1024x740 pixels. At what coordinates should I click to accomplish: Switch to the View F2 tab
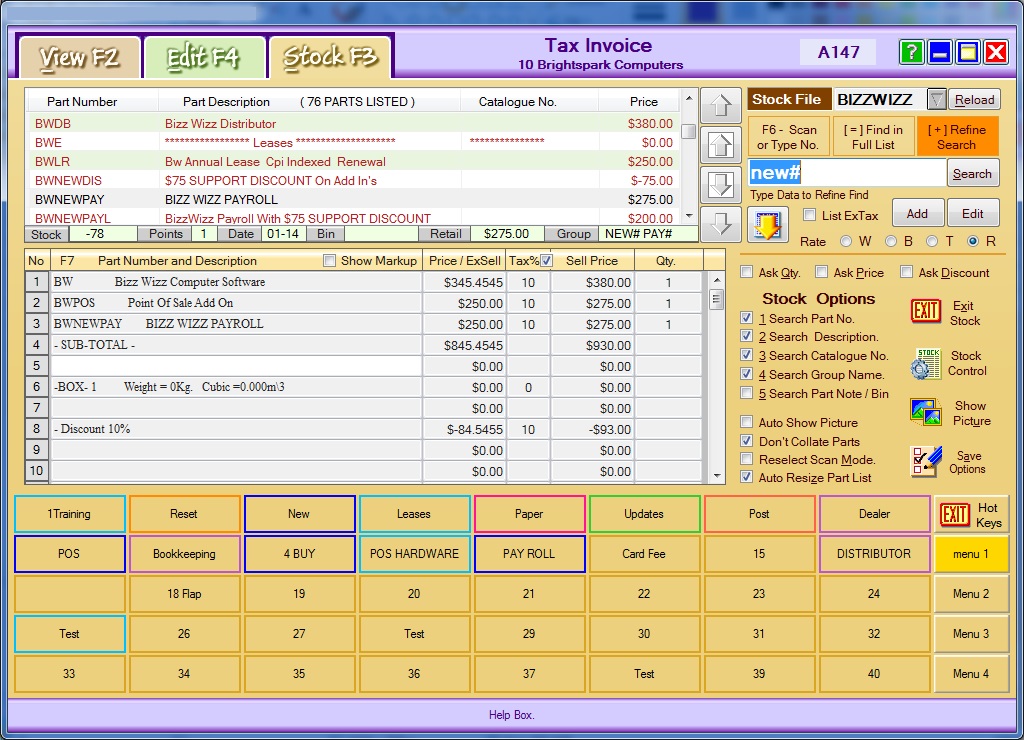(80, 57)
